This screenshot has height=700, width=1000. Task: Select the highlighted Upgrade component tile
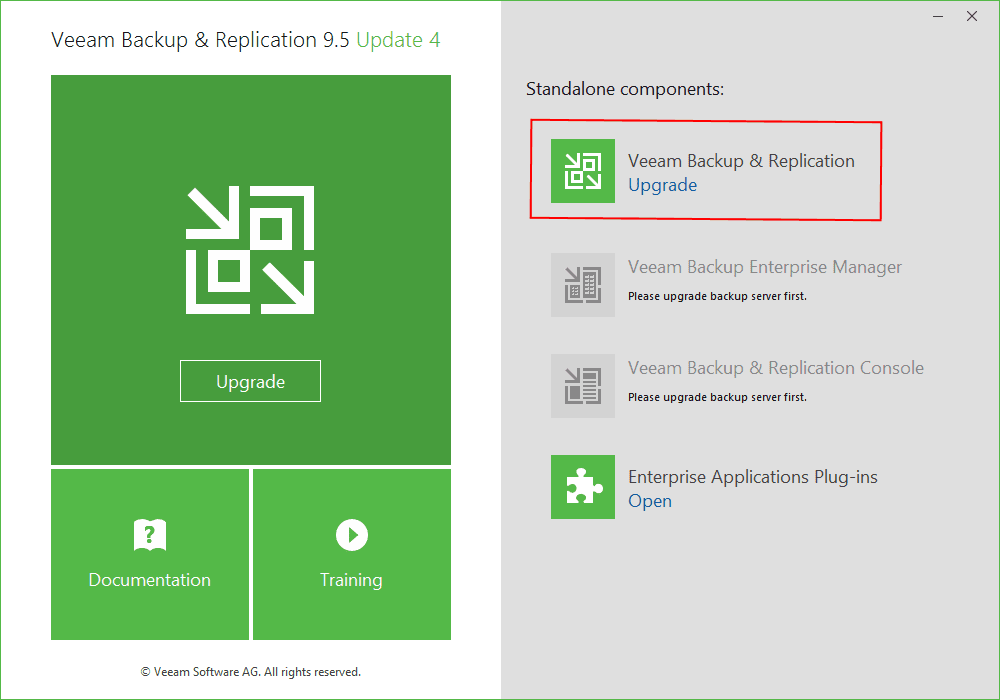(x=706, y=171)
